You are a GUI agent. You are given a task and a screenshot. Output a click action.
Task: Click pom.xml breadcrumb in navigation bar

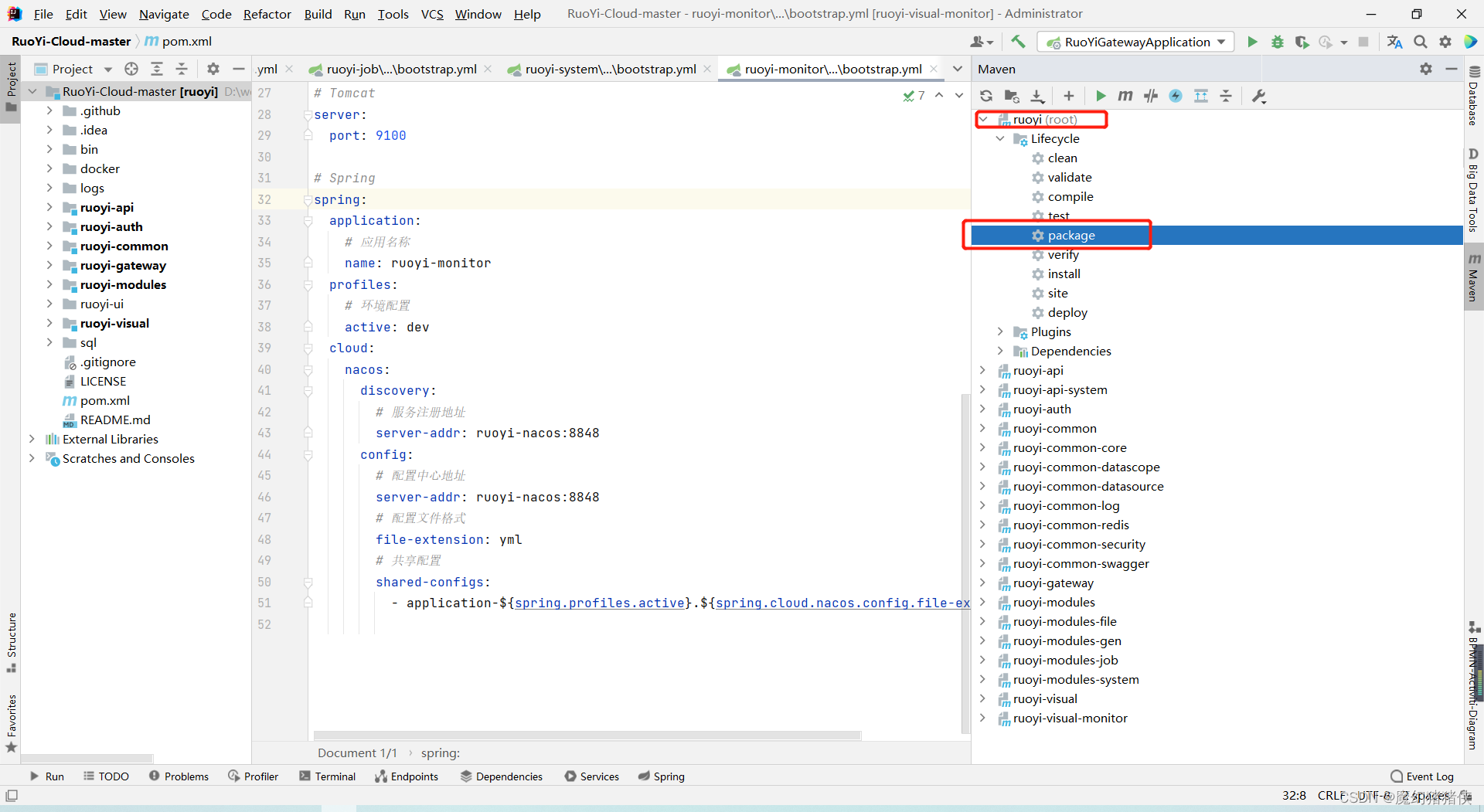point(179,41)
